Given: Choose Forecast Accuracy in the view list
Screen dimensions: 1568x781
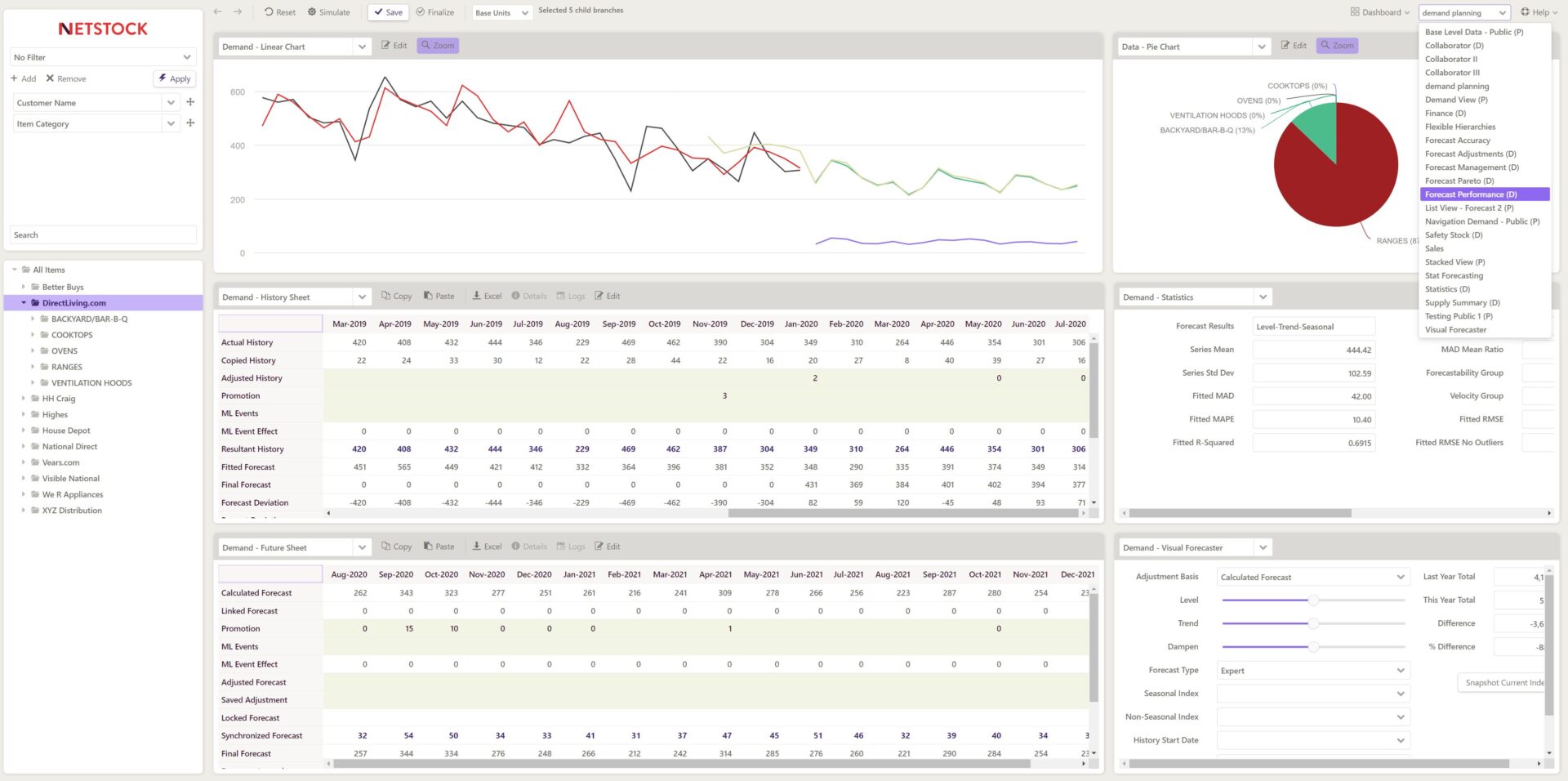Looking at the screenshot, I should click(1457, 141).
